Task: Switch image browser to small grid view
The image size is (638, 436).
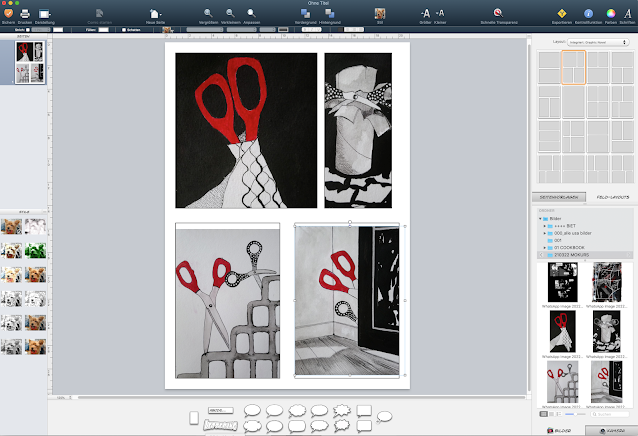Action: click(x=551, y=414)
